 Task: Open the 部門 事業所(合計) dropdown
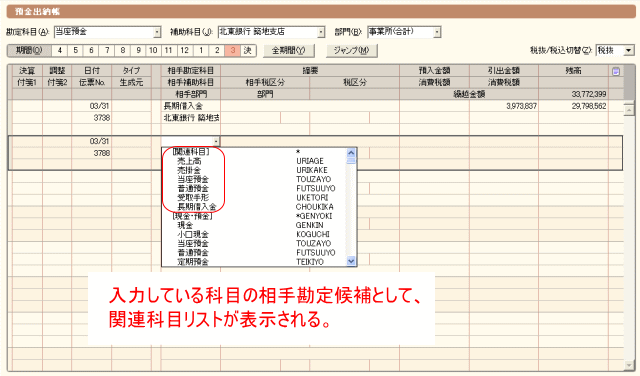[x=437, y=32]
